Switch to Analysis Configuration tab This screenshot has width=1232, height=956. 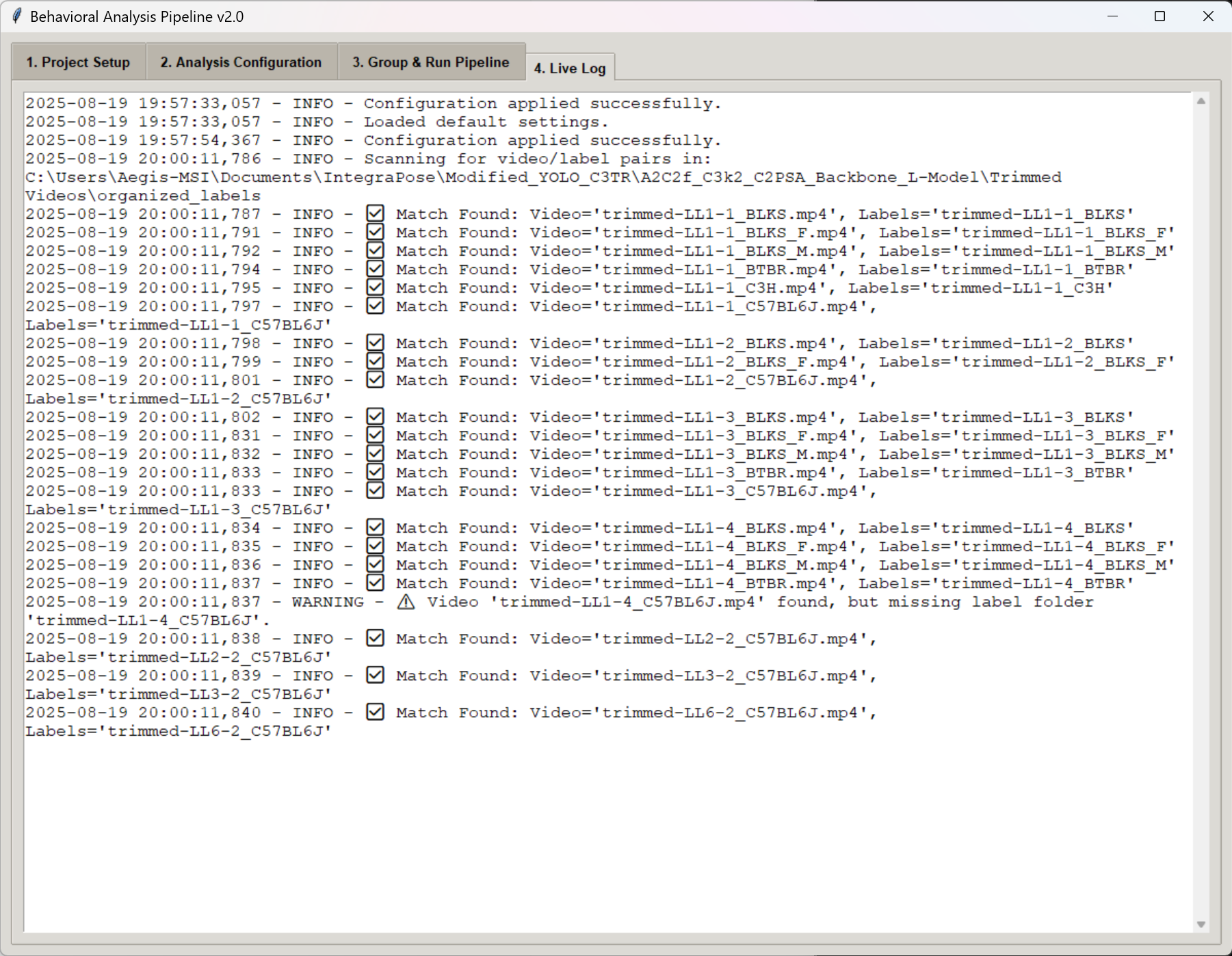point(241,62)
